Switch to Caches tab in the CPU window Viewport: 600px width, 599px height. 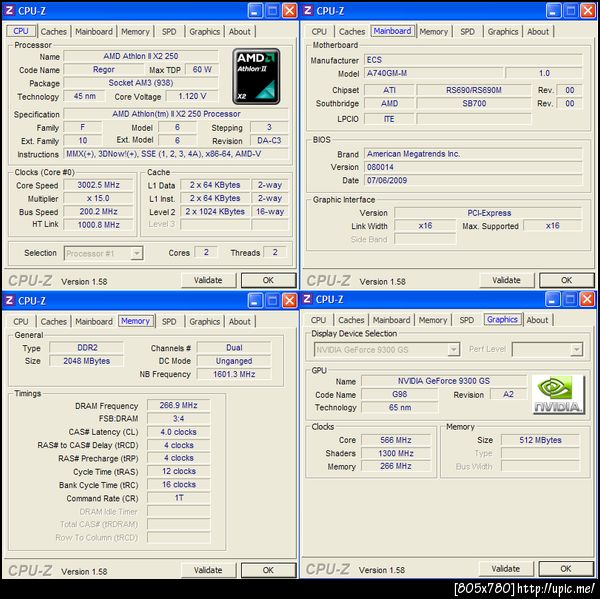pyautogui.click(x=54, y=31)
